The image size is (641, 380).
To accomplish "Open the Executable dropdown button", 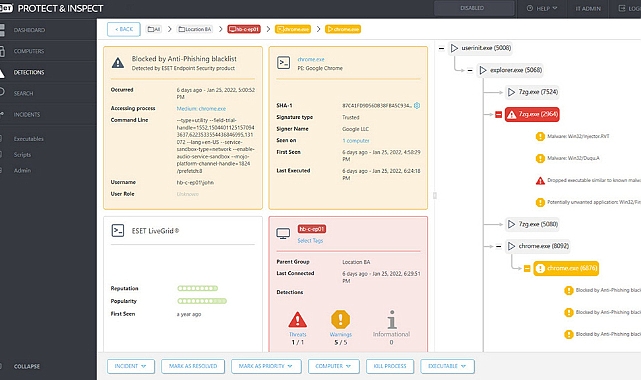I will click(447, 366).
